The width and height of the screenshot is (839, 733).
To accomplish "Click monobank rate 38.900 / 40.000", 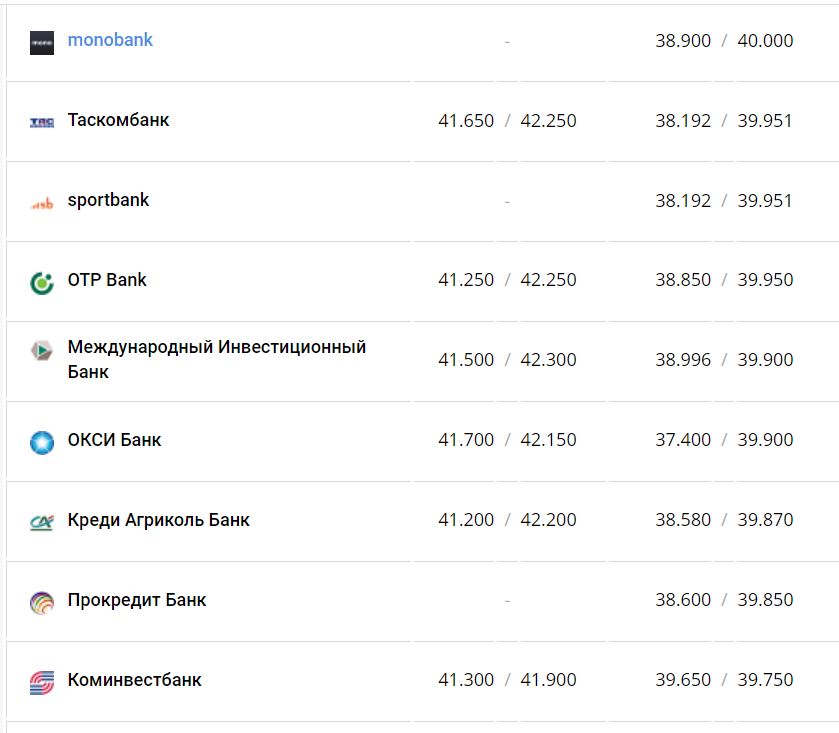I will (x=724, y=41).
